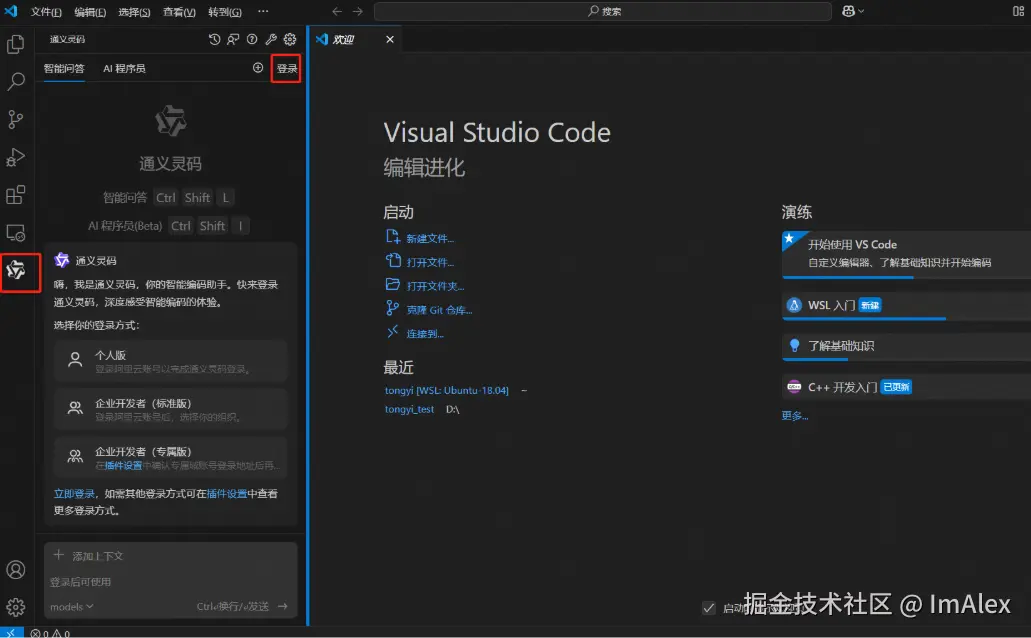Choose 企业开发者（标准版）login option
The height and width of the screenshot is (638, 1031).
pyautogui.click(x=170, y=409)
